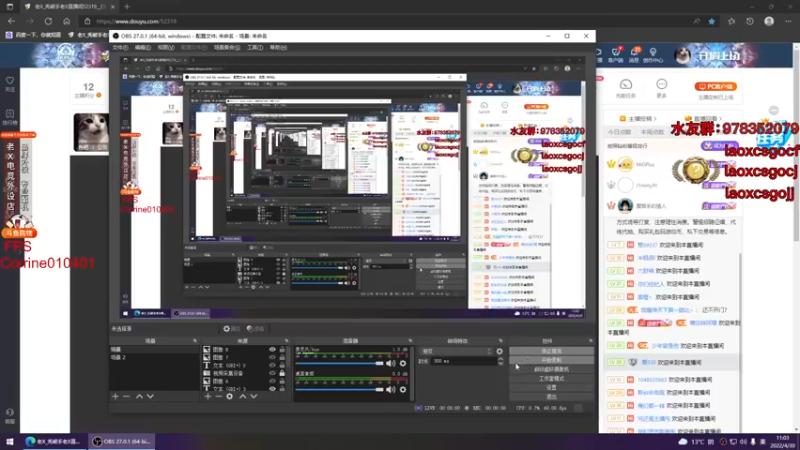Open transition properties gear in 转场特效
This screenshot has height=450, width=800.
499,351
